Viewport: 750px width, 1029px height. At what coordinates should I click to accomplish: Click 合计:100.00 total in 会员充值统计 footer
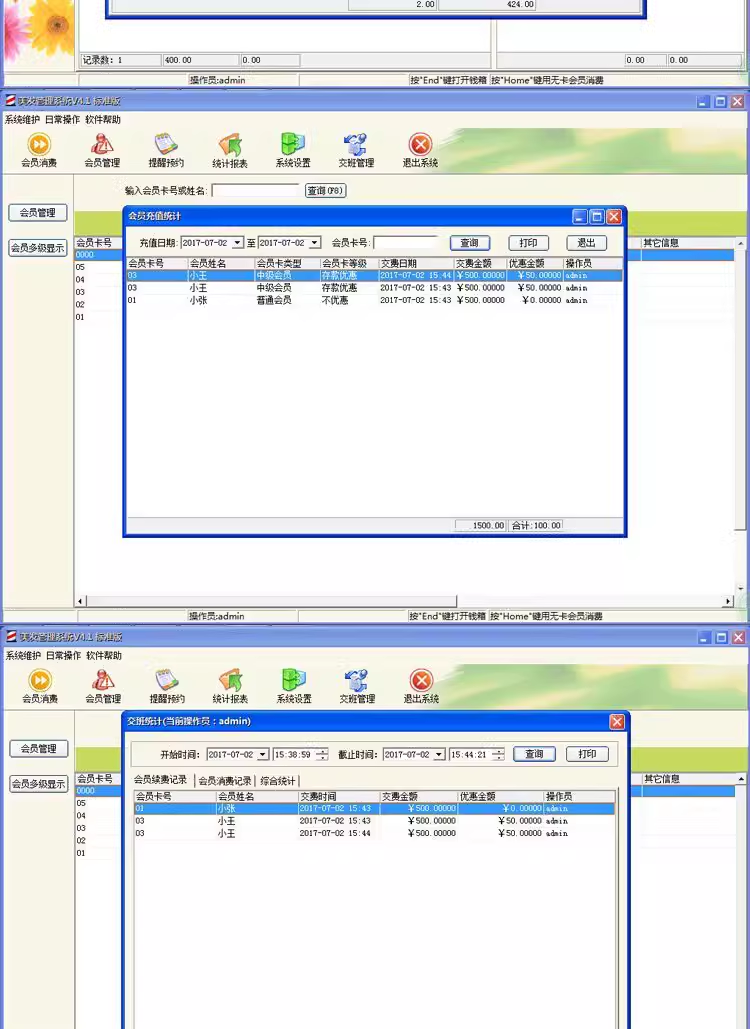pos(535,526)
